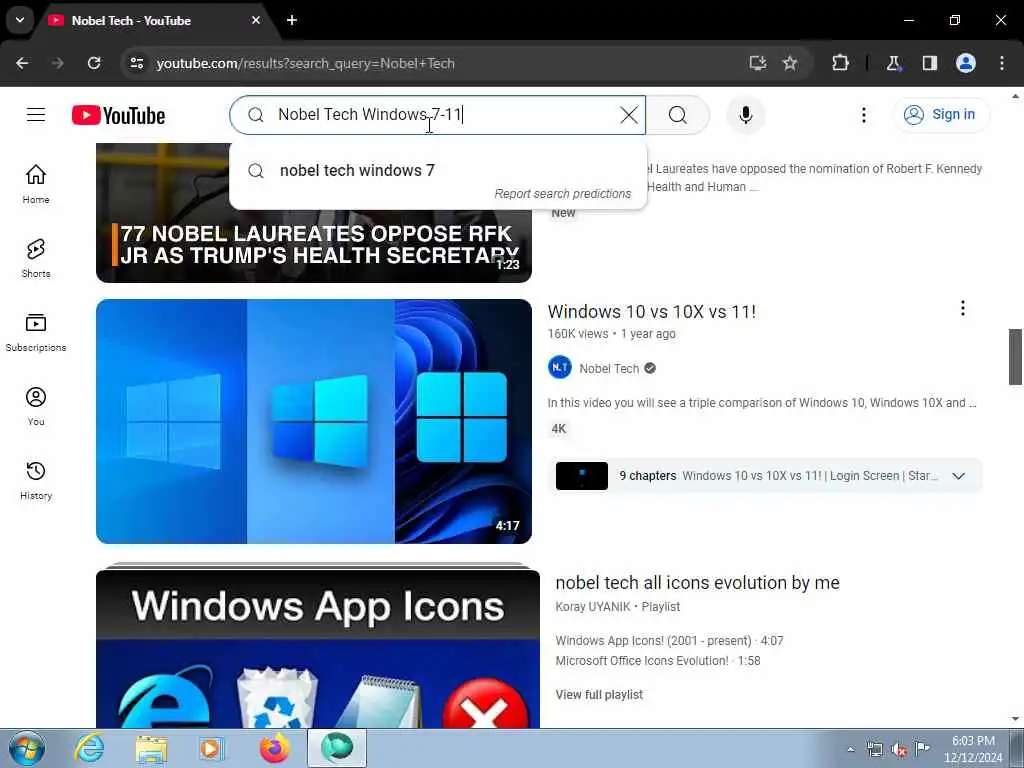
Task: Click Report search predictions link
Action: coord(562,194)
